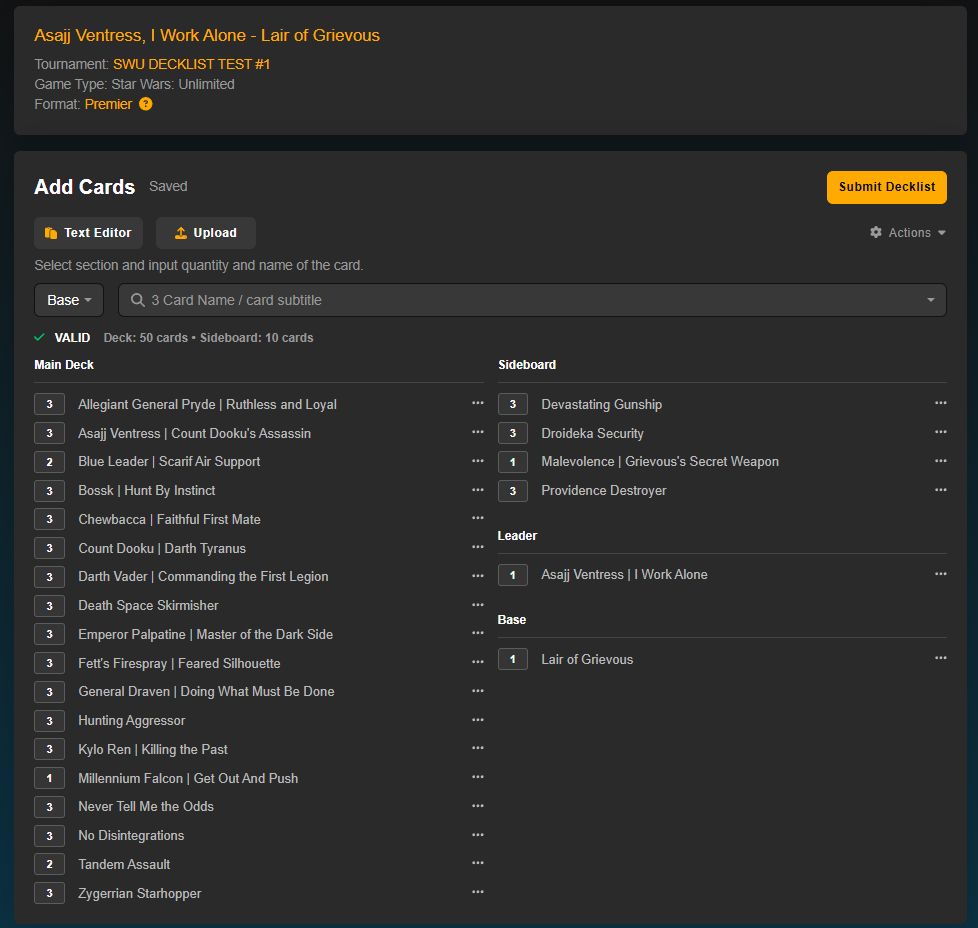Click the Premier format help icon
Screen dimensions: 978x928
tap(145, 104)
